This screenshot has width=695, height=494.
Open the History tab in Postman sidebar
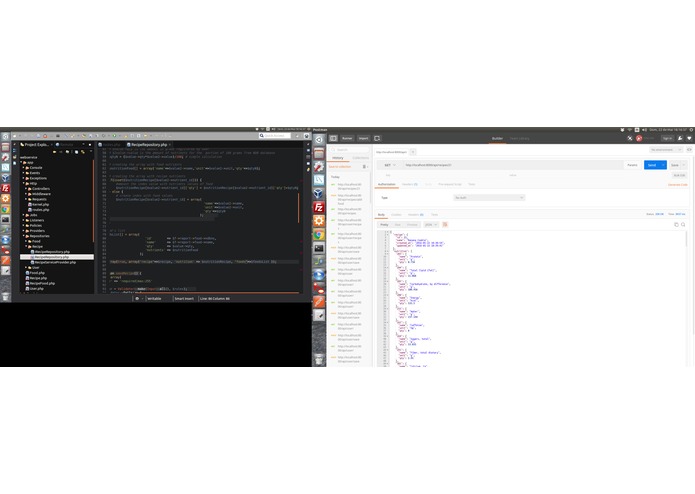338,158
